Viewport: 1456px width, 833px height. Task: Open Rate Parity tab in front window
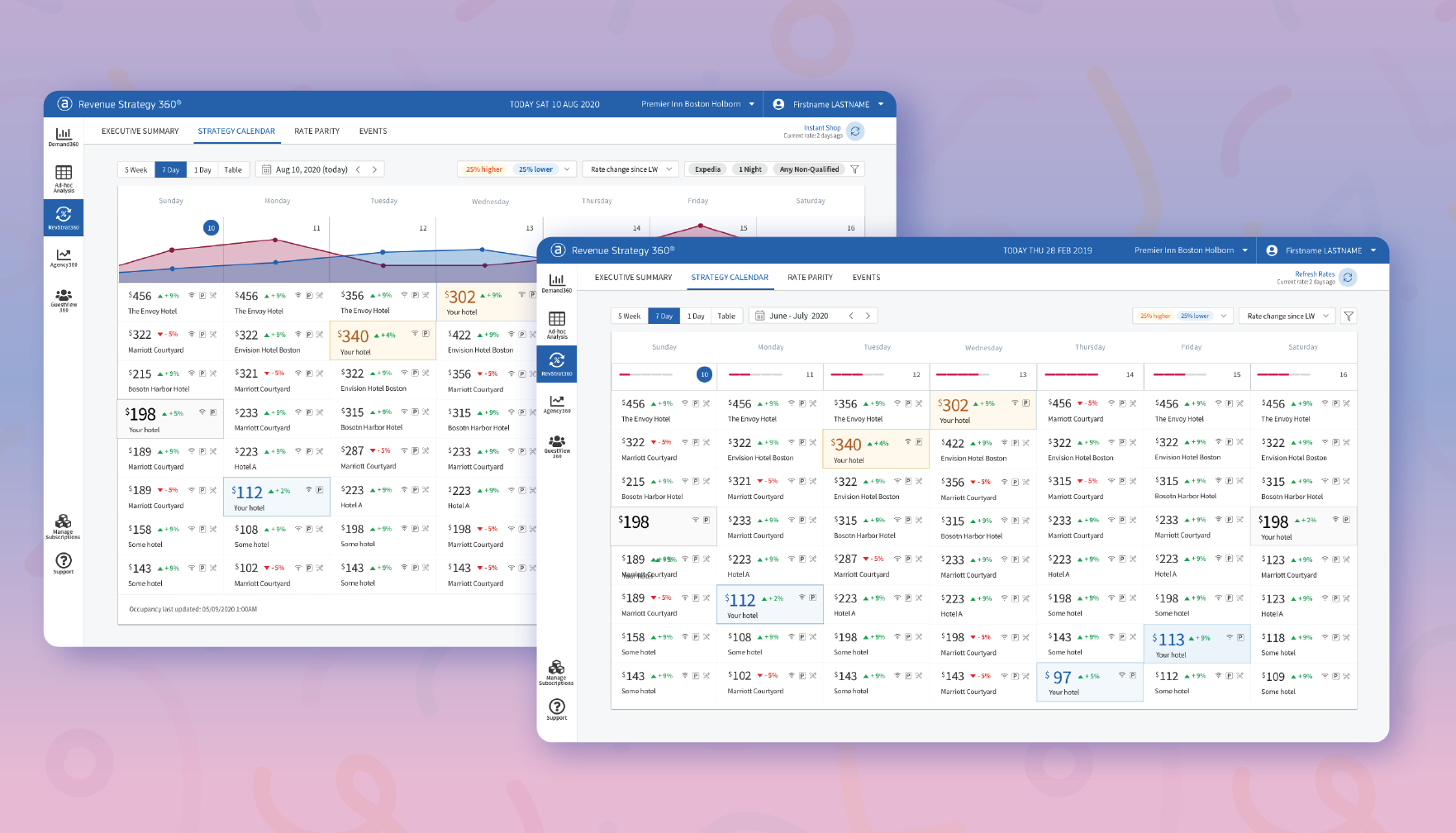click(810, 278)
